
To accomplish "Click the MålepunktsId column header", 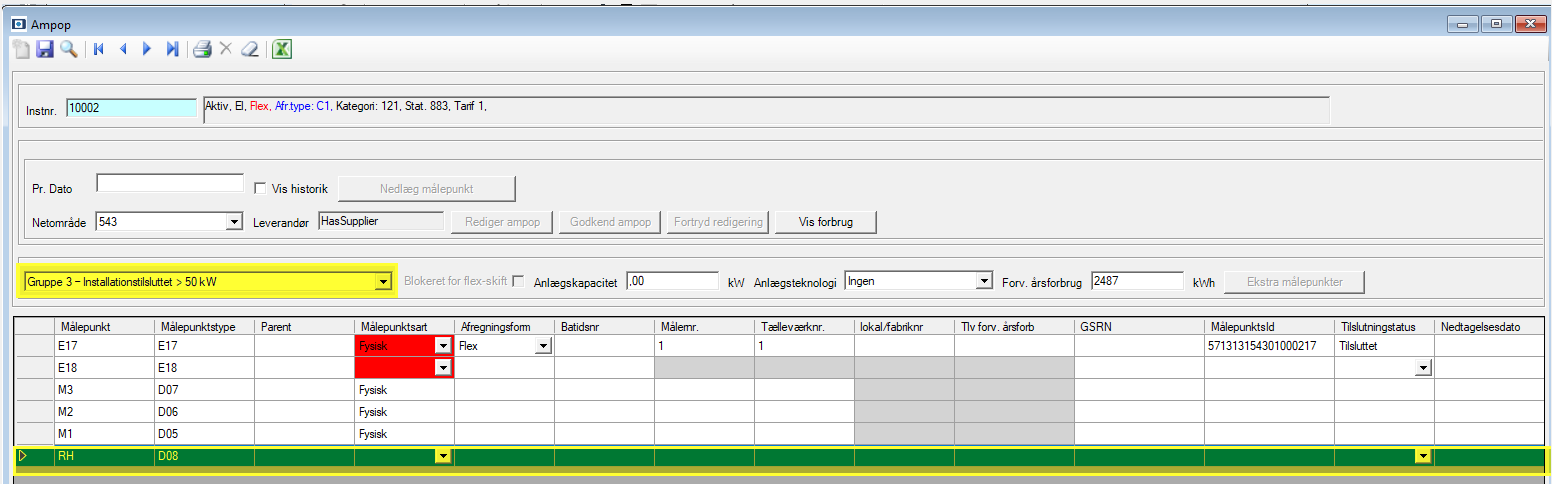I will (1269, 326).
